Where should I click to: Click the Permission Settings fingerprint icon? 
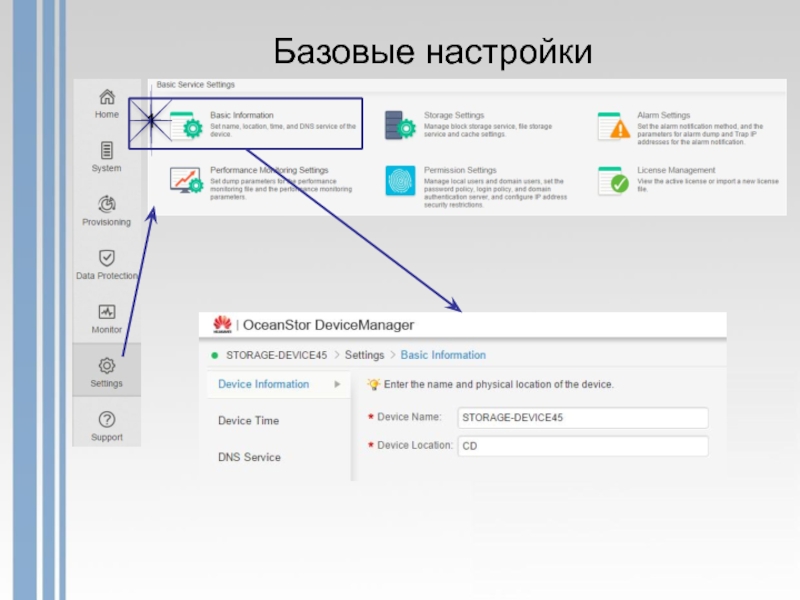tap(400, 181)
